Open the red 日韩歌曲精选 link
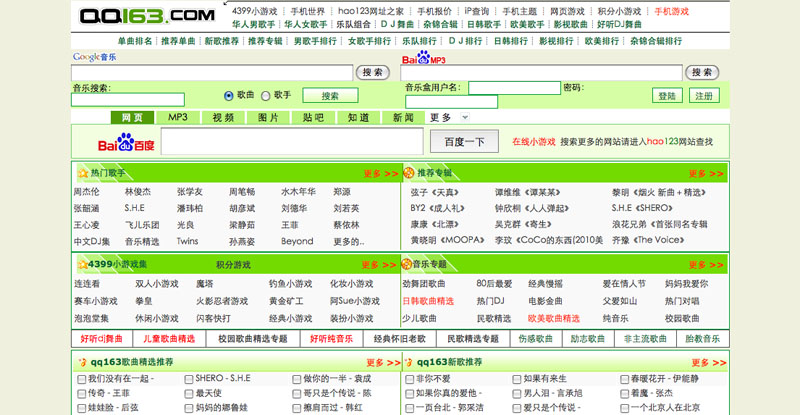The image size is (800, 415). 428,301
